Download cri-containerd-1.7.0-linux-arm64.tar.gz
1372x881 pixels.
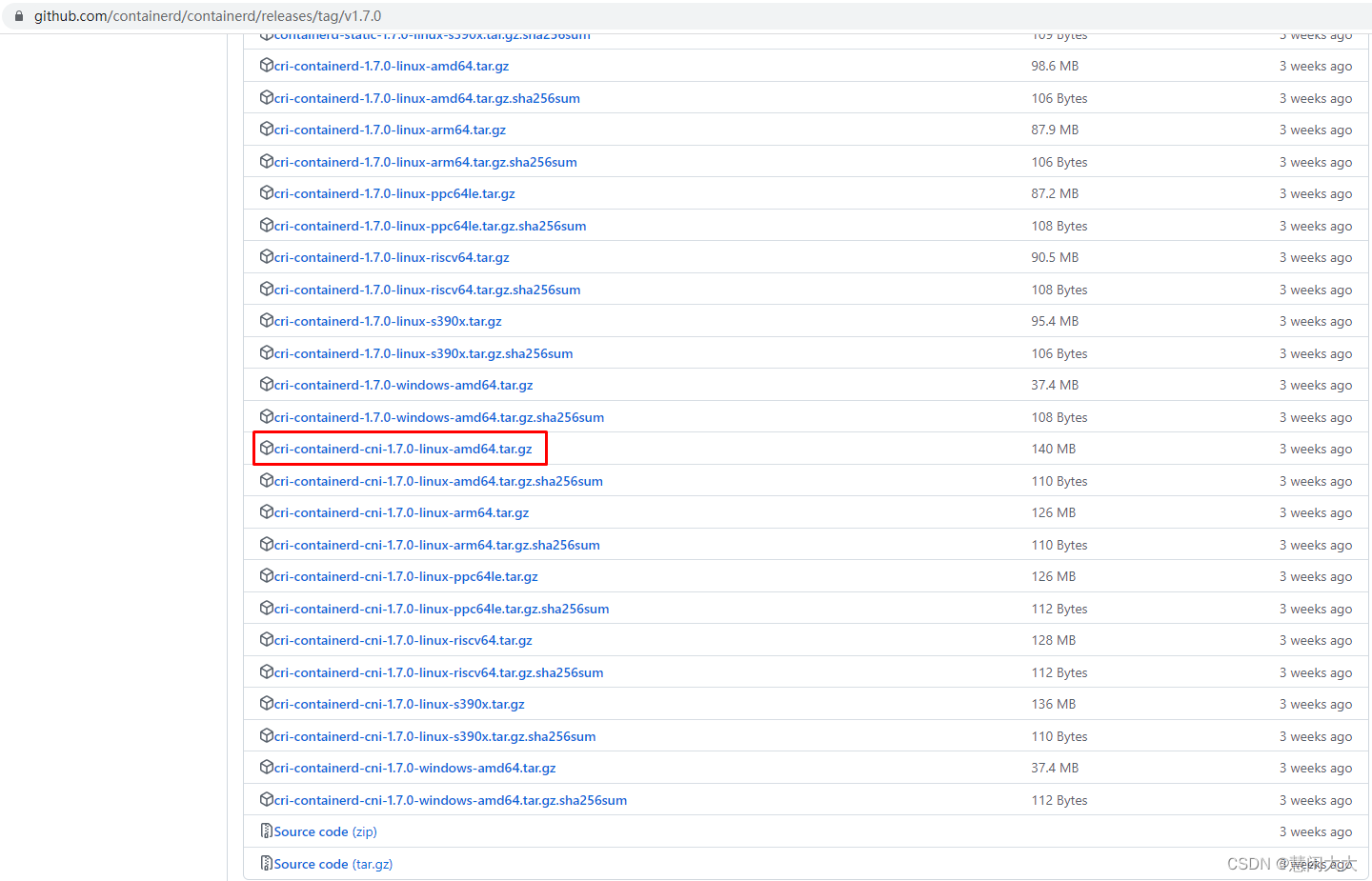pos(390,130)
